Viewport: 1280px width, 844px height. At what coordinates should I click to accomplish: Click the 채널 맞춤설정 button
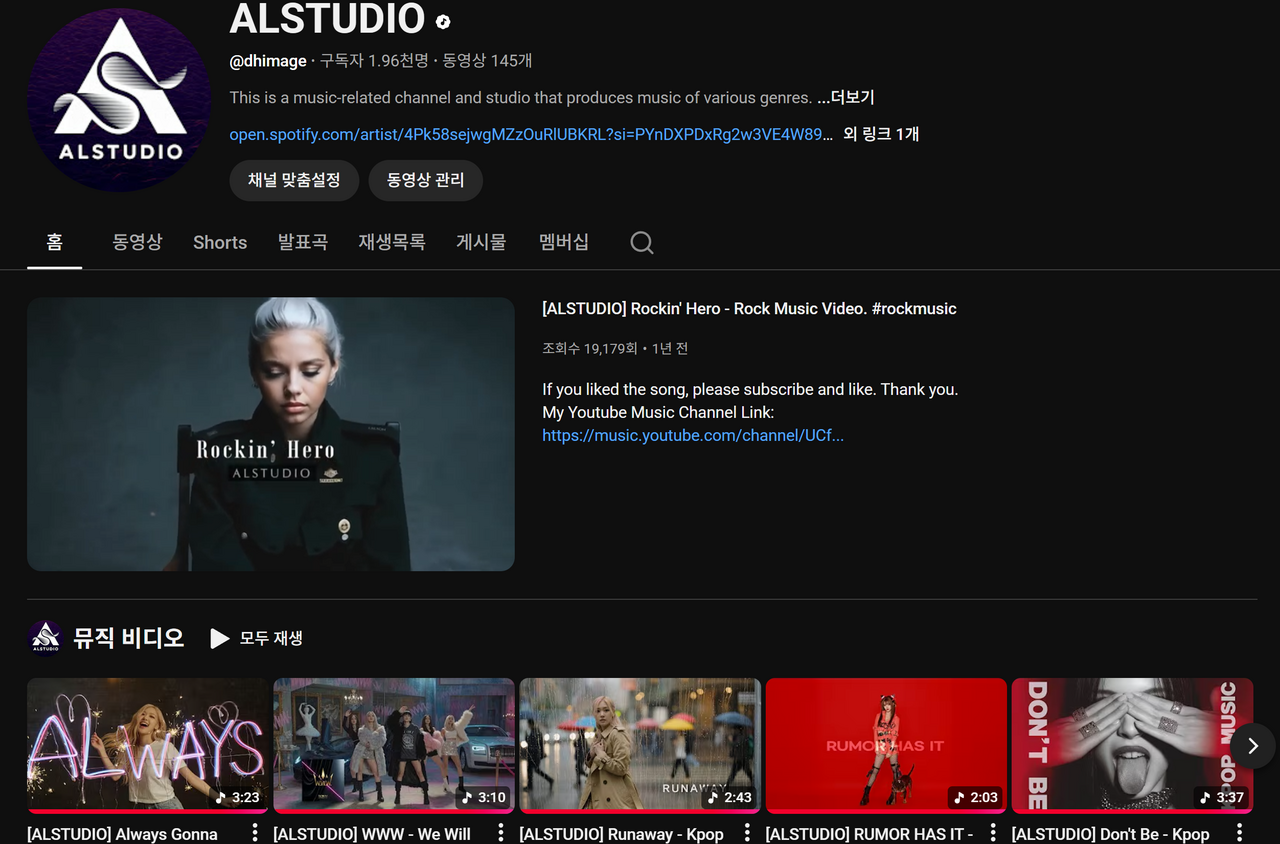pyautogui.click(x=294, y=180)
